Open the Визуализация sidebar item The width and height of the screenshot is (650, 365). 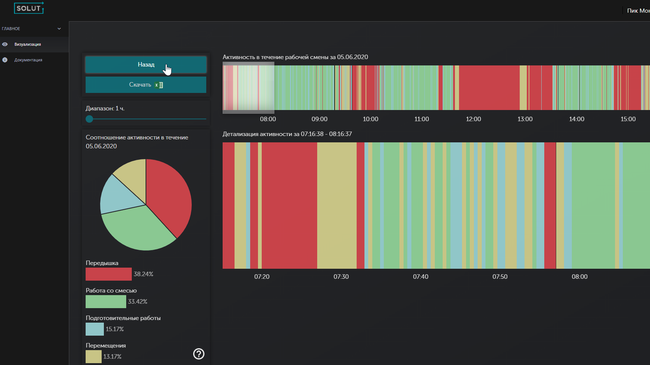click(x=27, y=44)
